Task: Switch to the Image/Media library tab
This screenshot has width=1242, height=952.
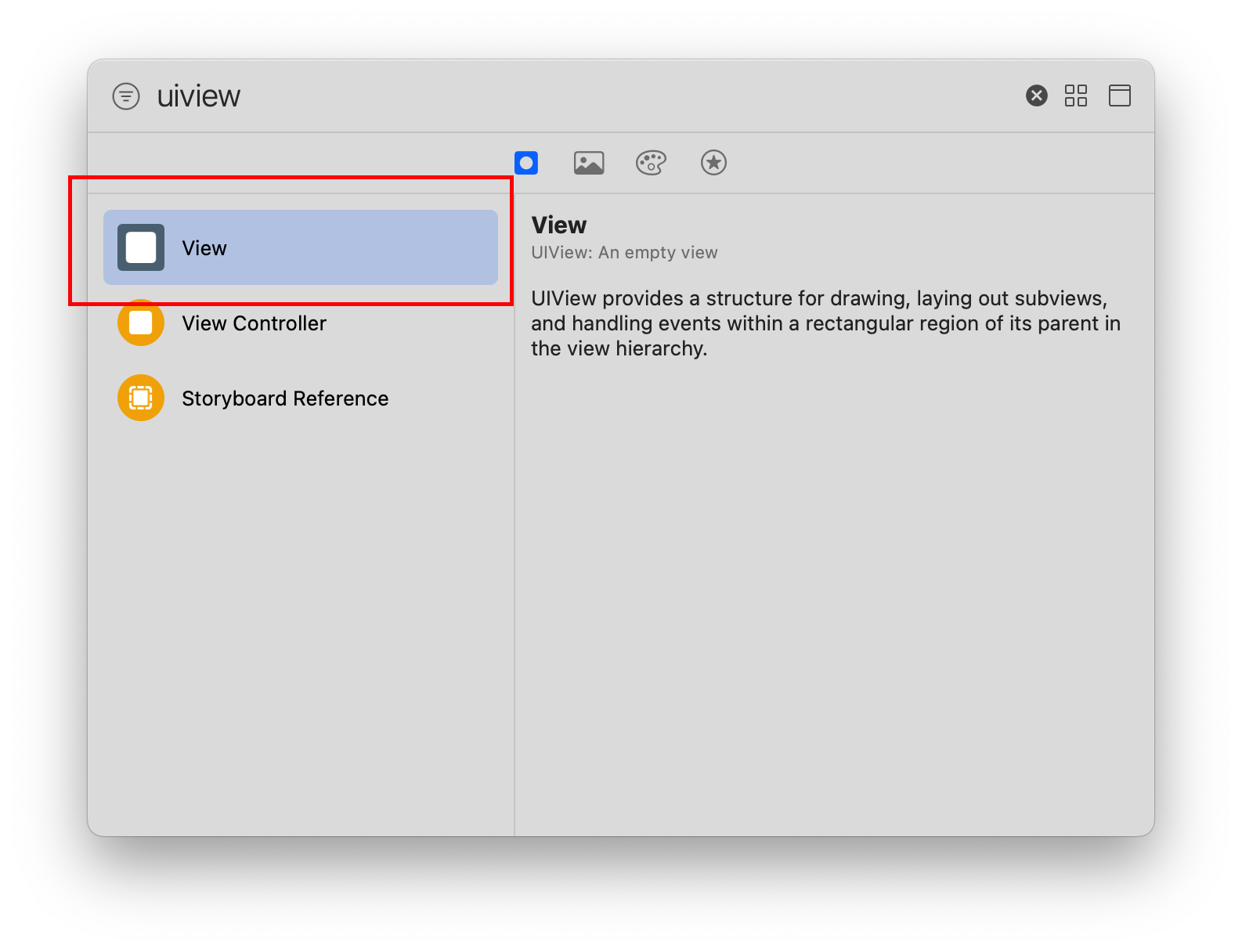Action: (x=589, y=163)
